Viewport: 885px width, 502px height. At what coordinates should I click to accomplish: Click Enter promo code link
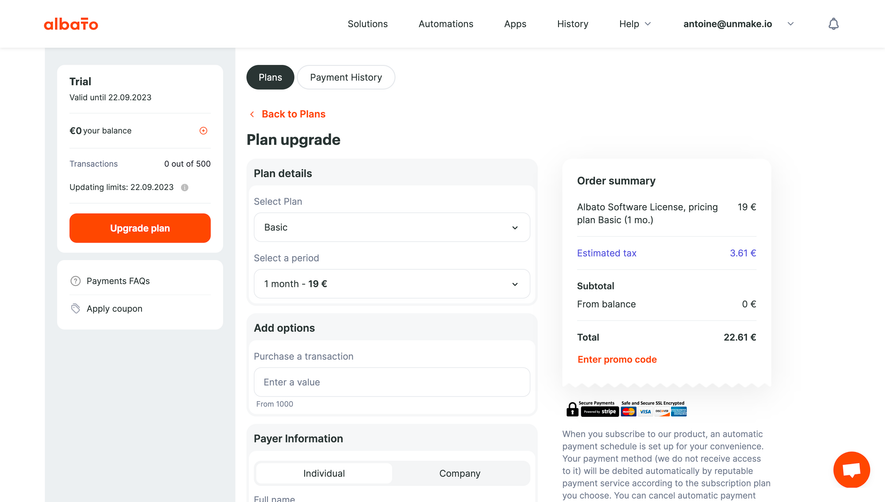(x=617, y=359)
